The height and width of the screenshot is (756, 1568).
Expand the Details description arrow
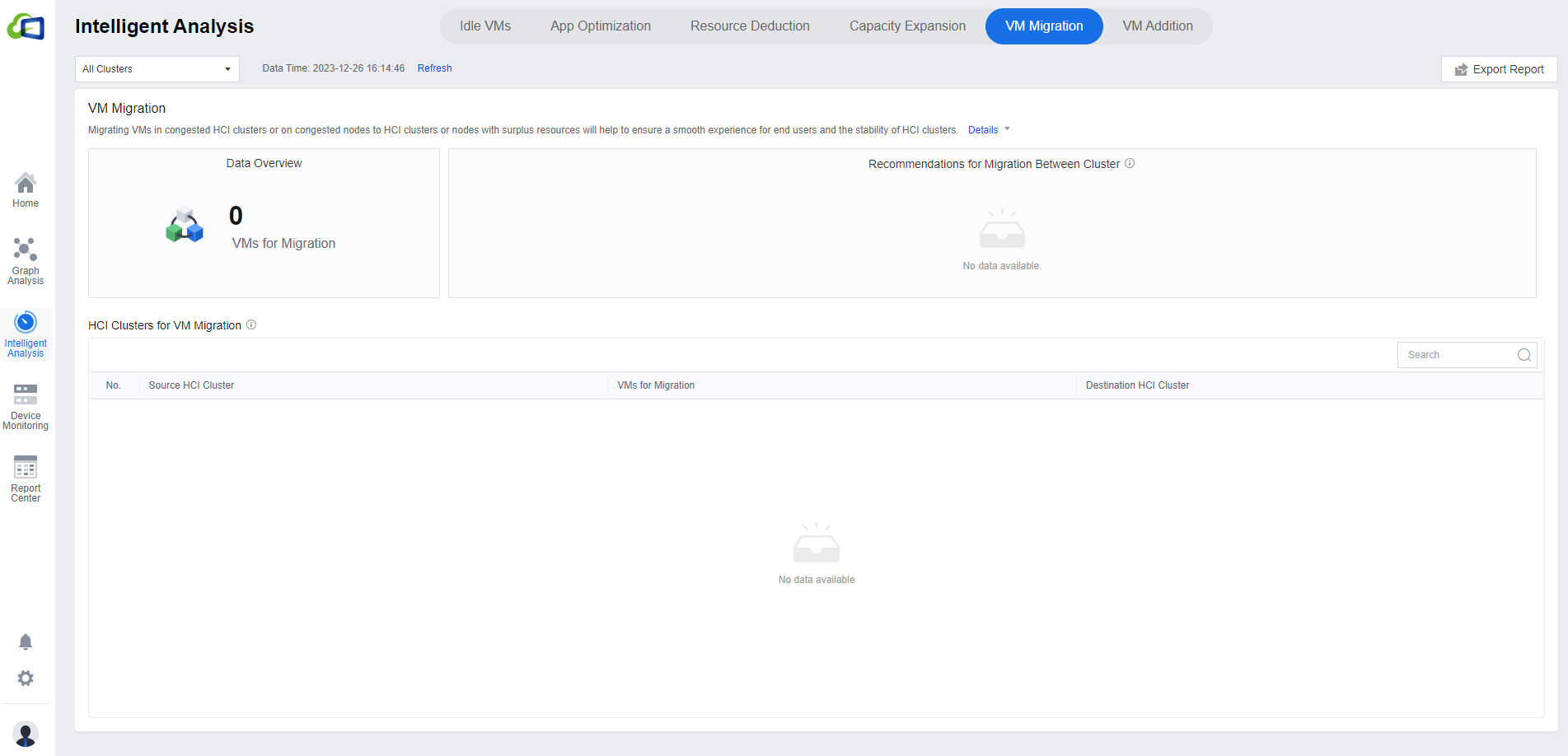[x=1006, y=129]
